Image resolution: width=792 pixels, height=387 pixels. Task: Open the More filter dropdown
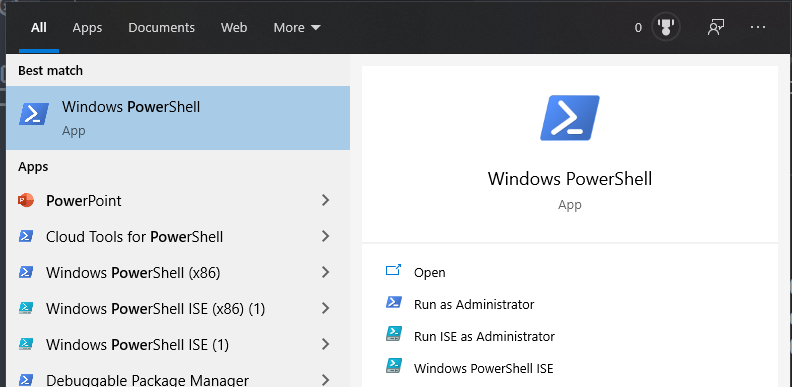(x=297, y=27)
